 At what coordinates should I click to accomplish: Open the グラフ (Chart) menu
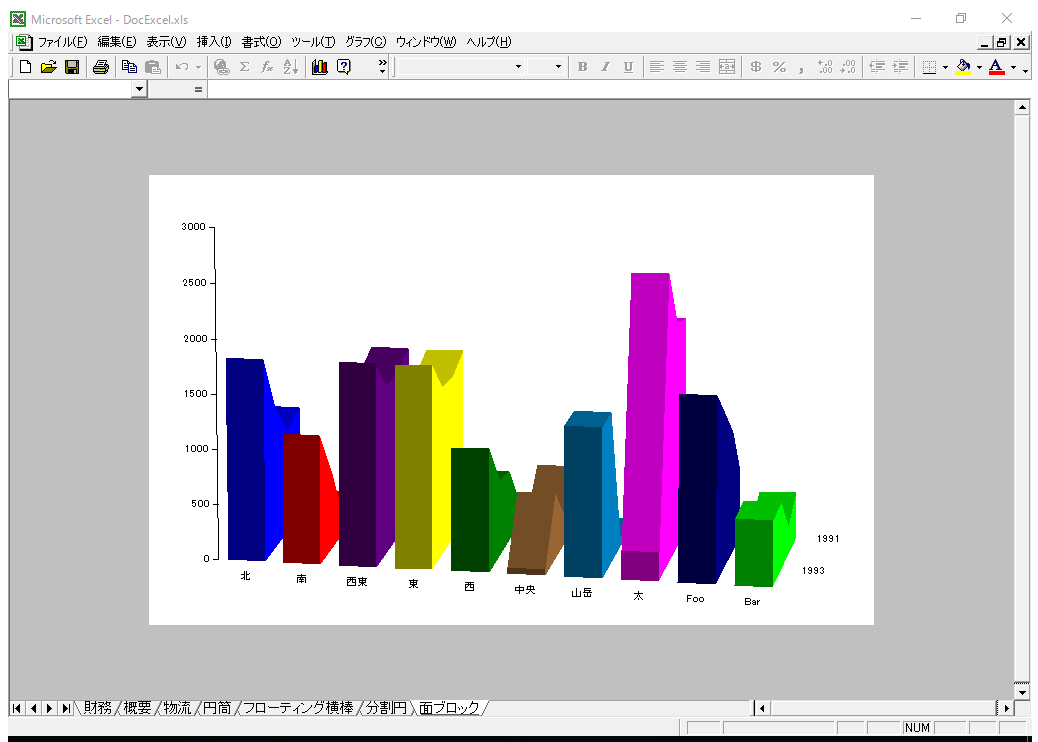(365, 42)
